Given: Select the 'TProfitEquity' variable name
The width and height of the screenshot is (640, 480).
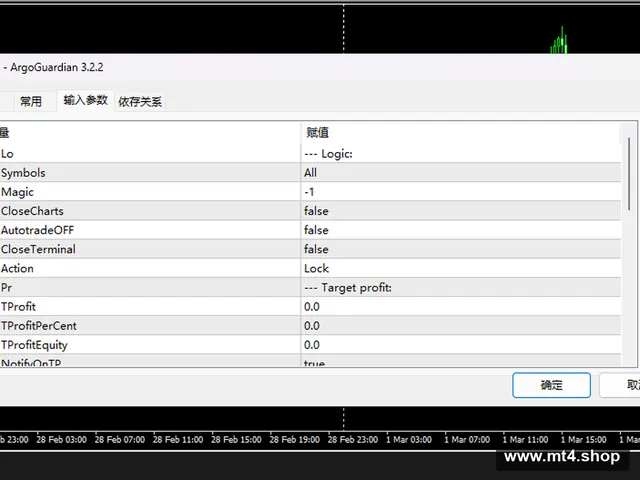Looking at the screenshot, I should point(34,345).
